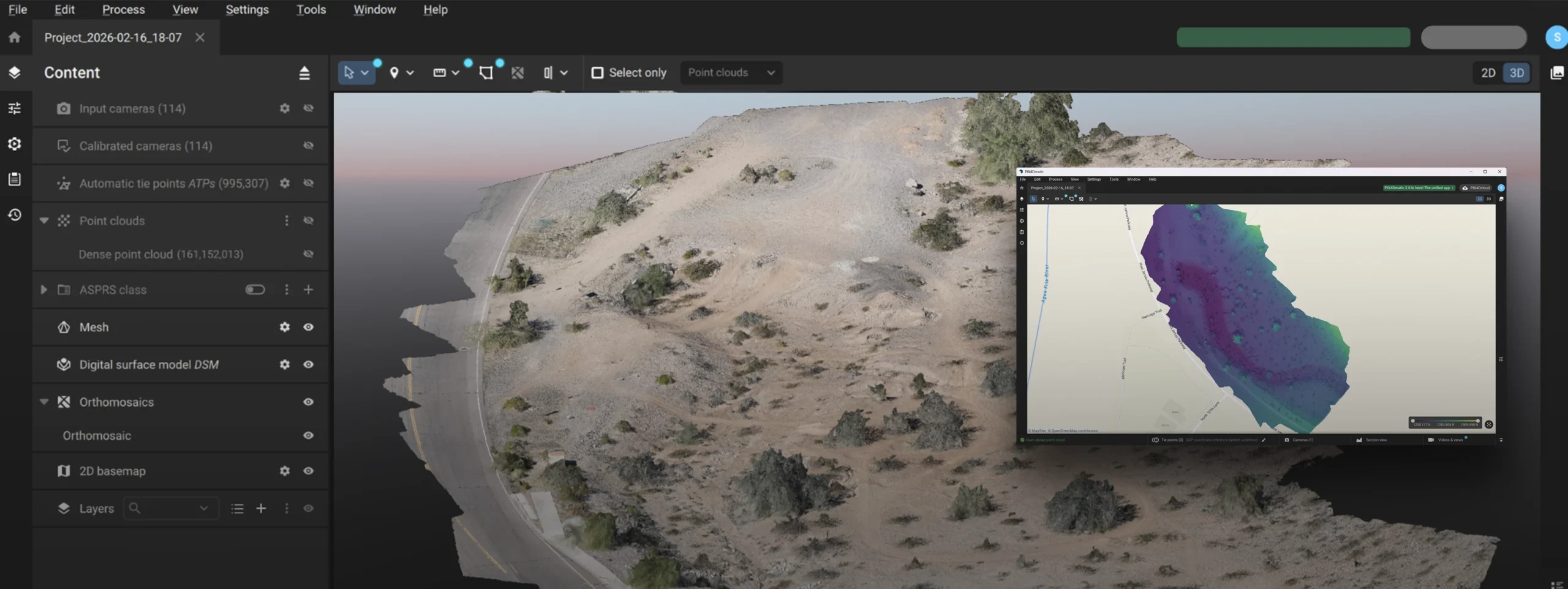The height and width of the screenshot is (589, 1568).
Task: Click the Home icon in the tab bar
Action: point(15,37)
